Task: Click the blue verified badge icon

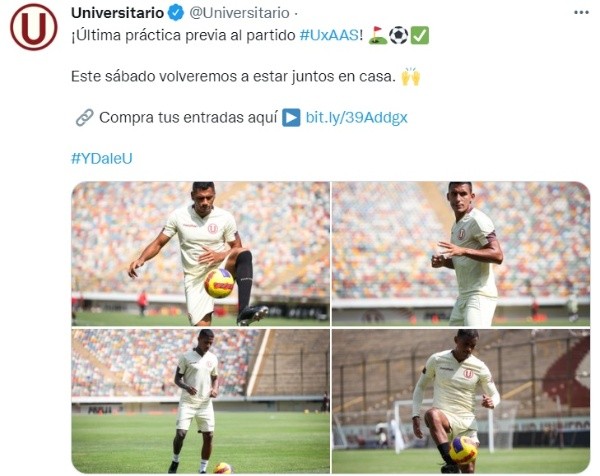Action: coord(176,13)
